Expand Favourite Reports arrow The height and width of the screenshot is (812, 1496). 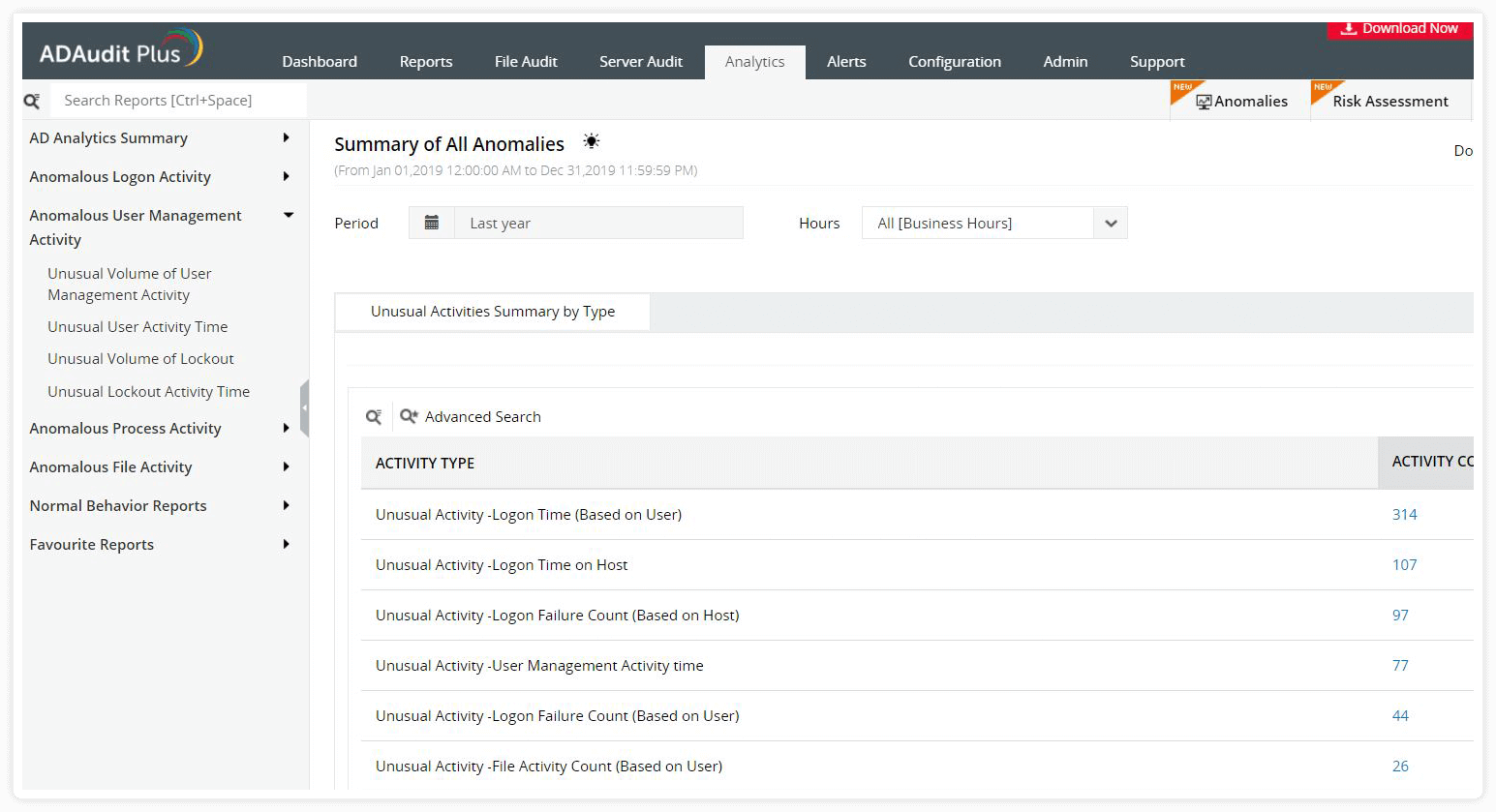(286, 545)
